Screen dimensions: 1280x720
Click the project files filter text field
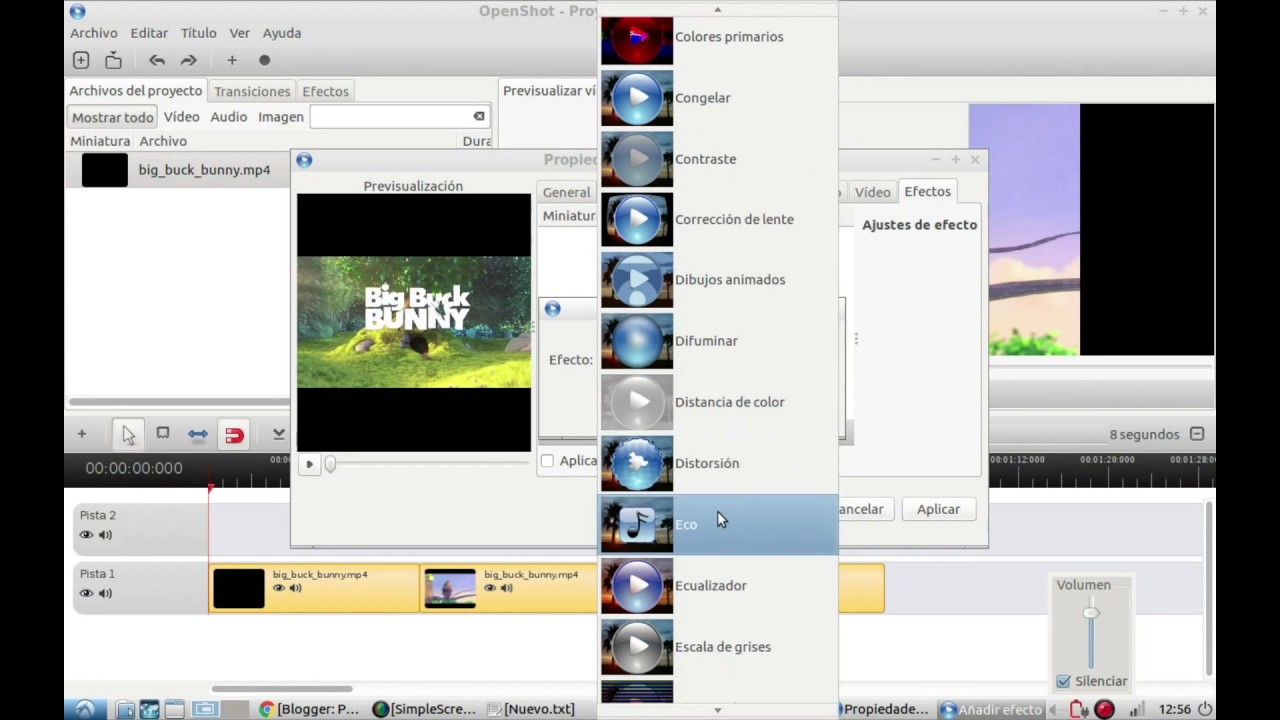point(399,116)
